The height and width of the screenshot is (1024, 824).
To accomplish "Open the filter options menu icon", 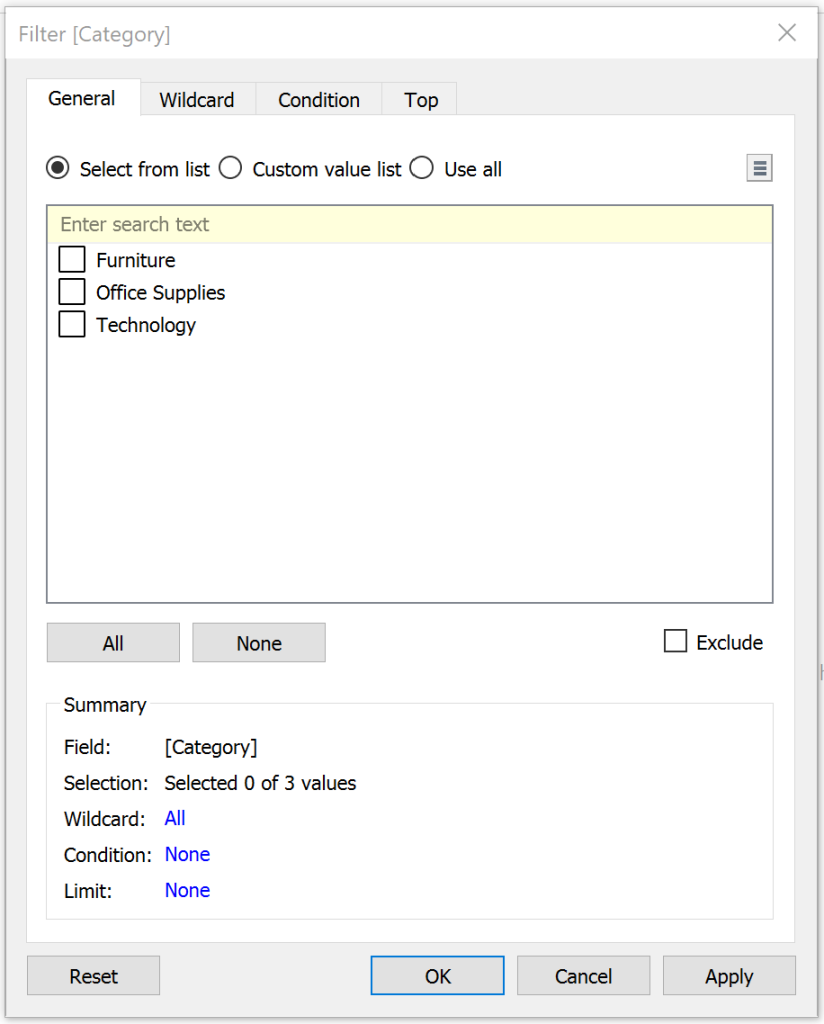I will 759,167.
